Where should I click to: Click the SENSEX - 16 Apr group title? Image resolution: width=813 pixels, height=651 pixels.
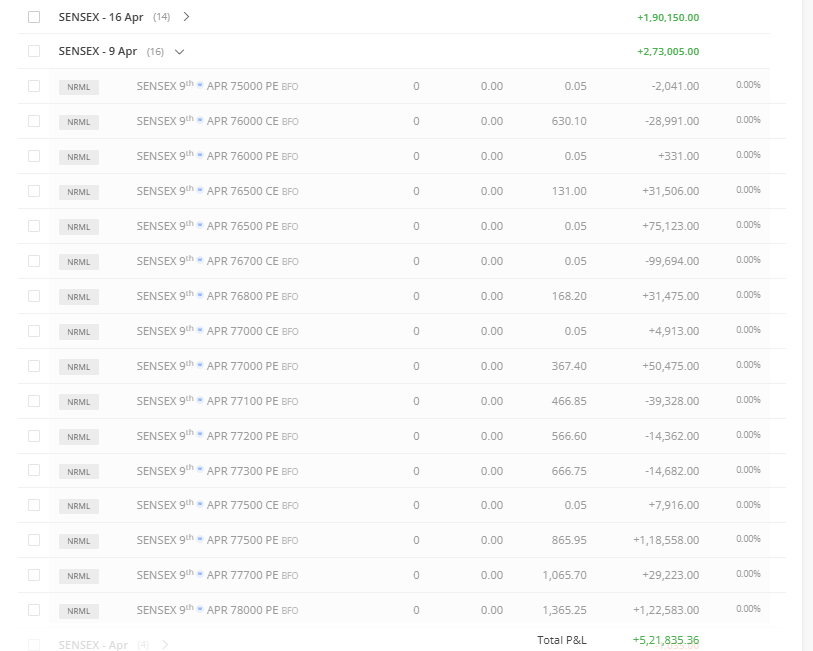(101, 17)
